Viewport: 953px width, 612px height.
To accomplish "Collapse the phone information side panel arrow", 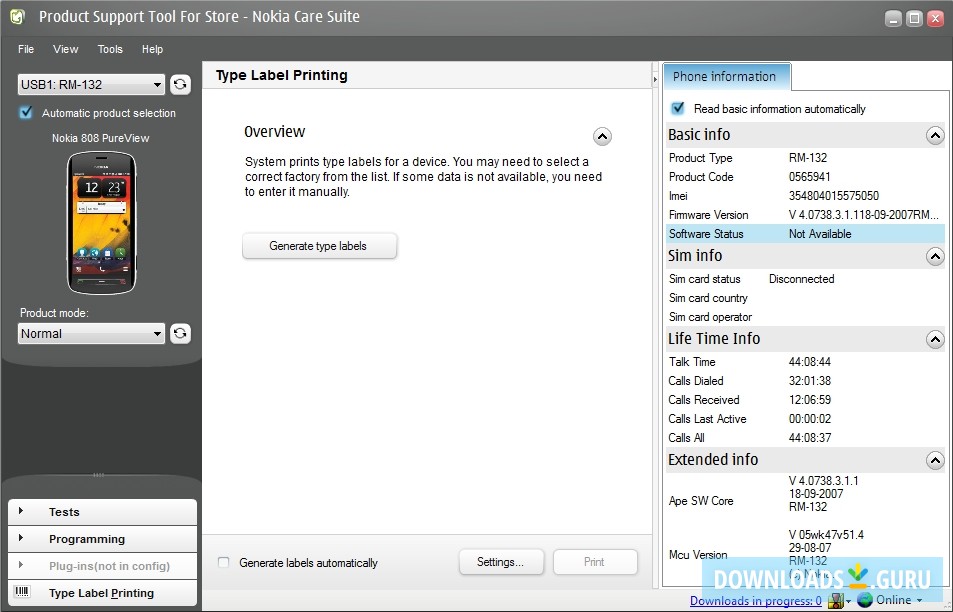I will (x=655, y=79).
